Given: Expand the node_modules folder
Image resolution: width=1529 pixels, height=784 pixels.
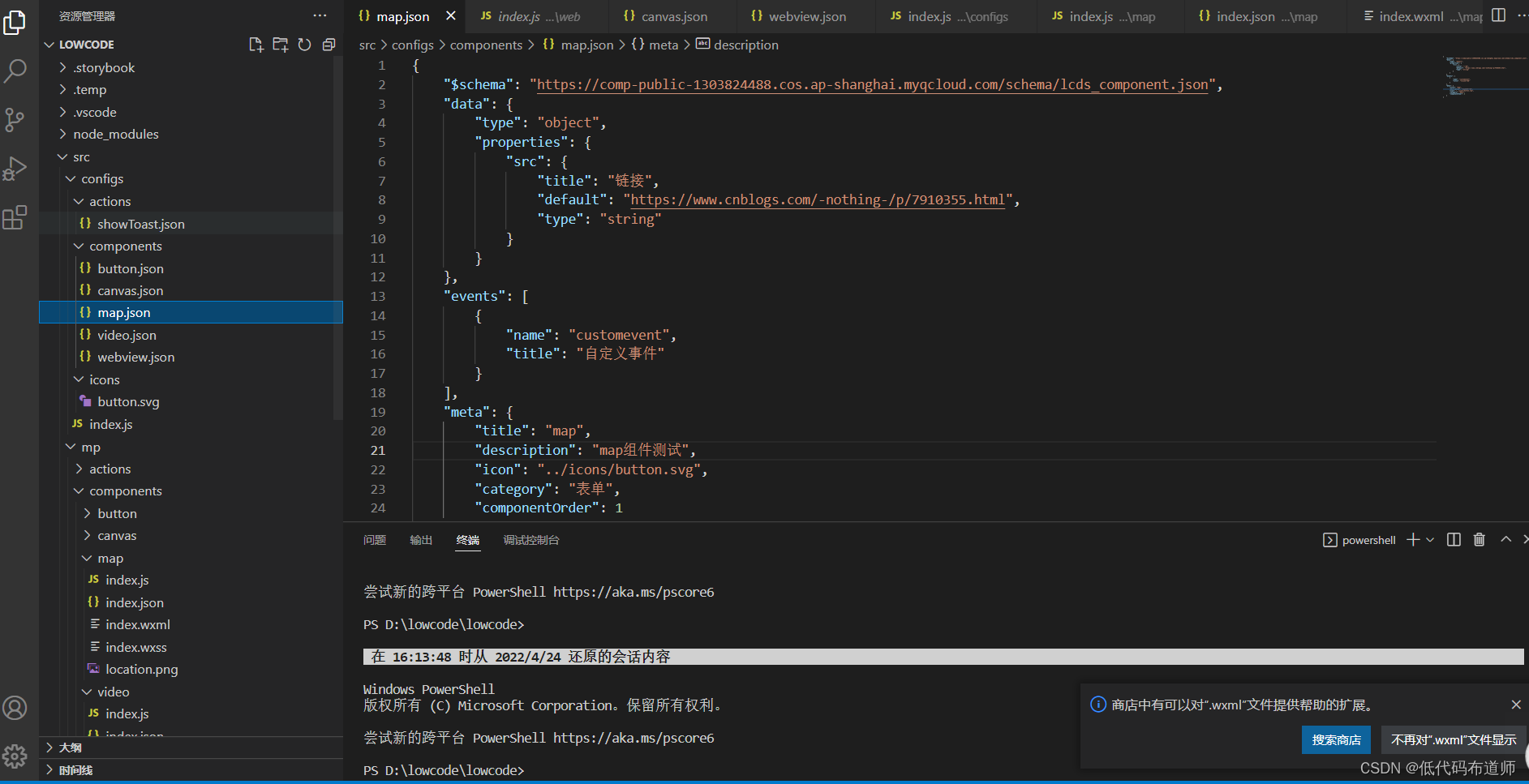Looking at the screenshot, I should pos(115,135).
